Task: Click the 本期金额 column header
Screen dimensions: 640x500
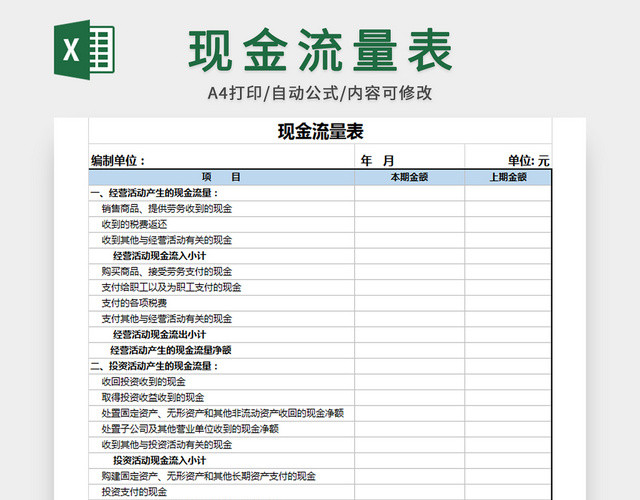Action: pos(409,177)
